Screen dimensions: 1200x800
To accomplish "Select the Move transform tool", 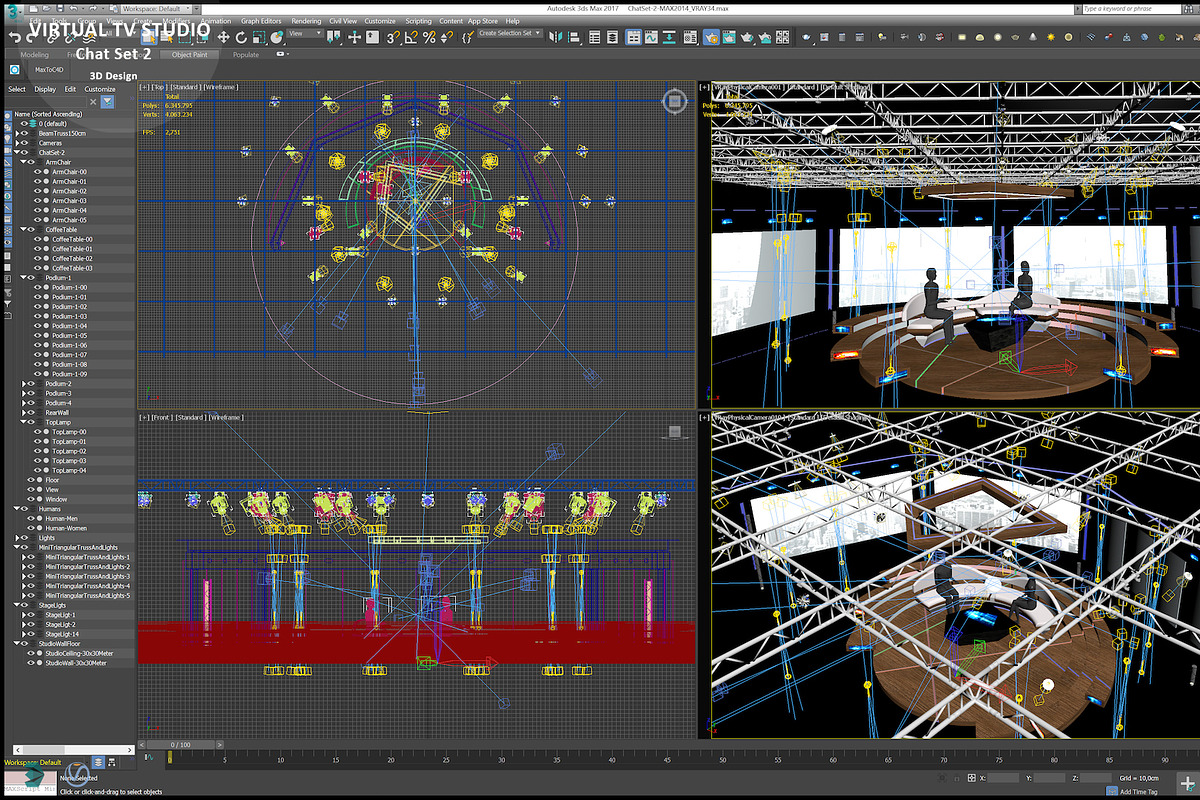I will point(223,37).
